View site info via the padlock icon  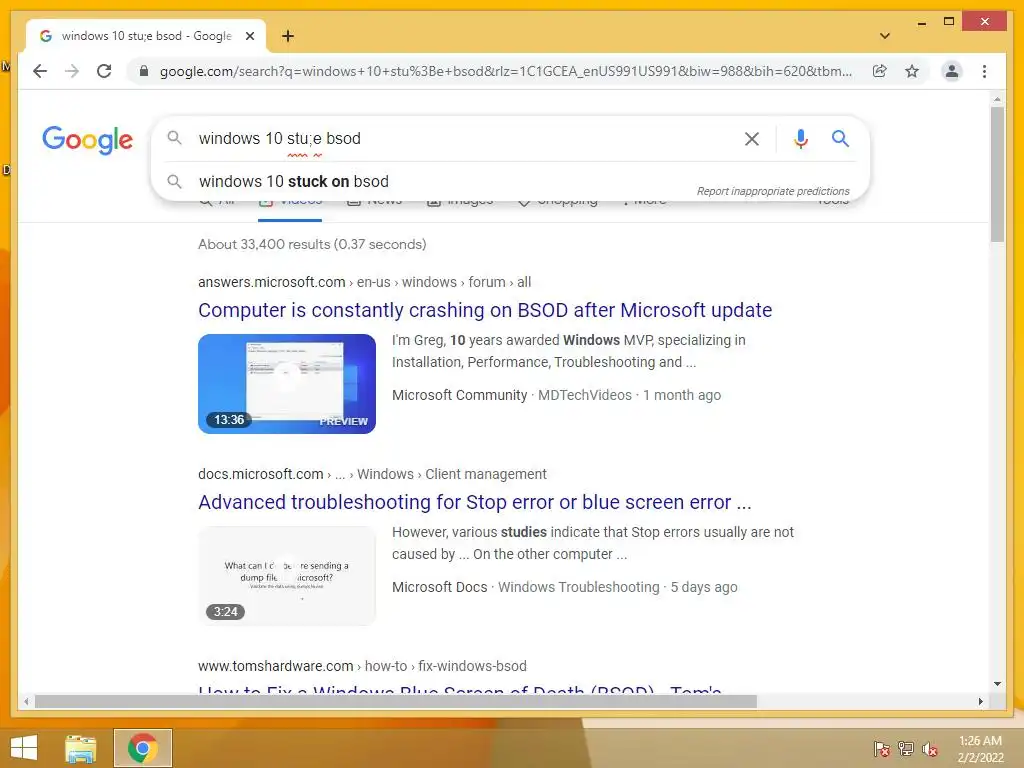coord(144,71)
